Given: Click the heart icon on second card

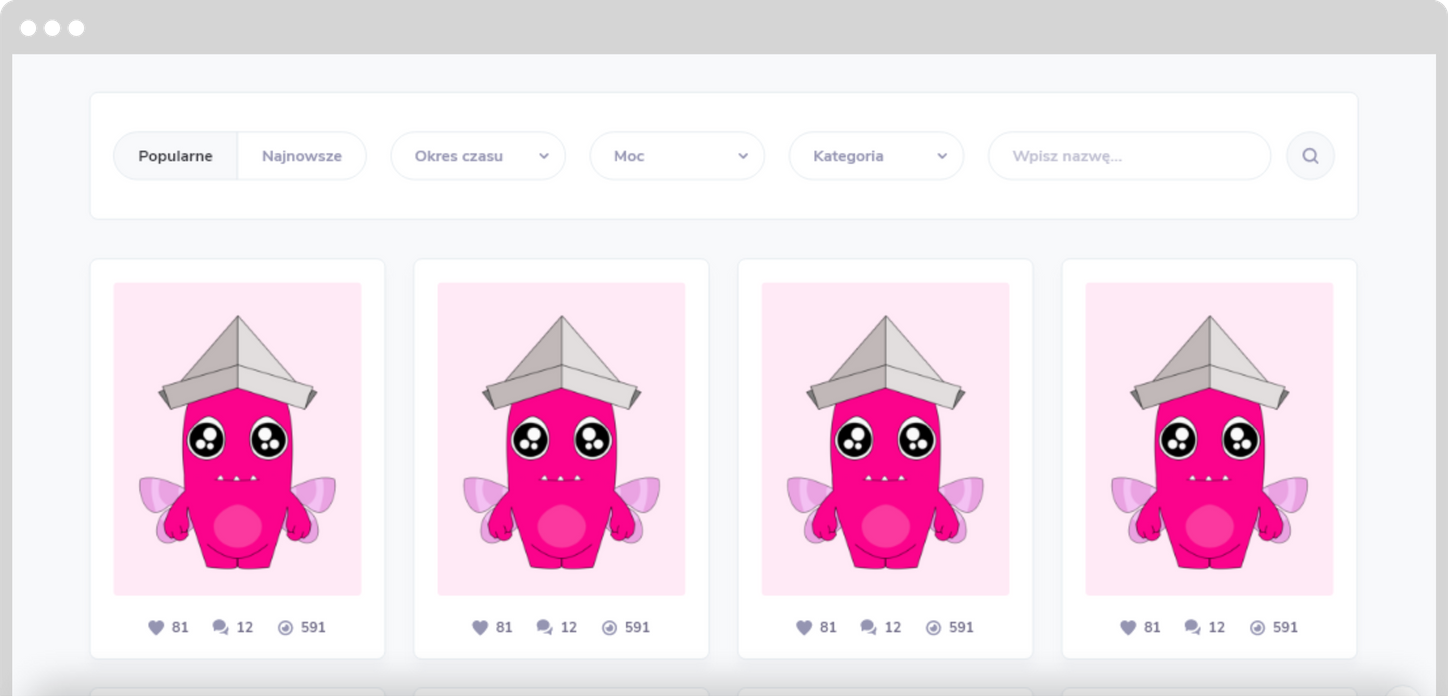Looking at the screenshot, I should (480, 628).
